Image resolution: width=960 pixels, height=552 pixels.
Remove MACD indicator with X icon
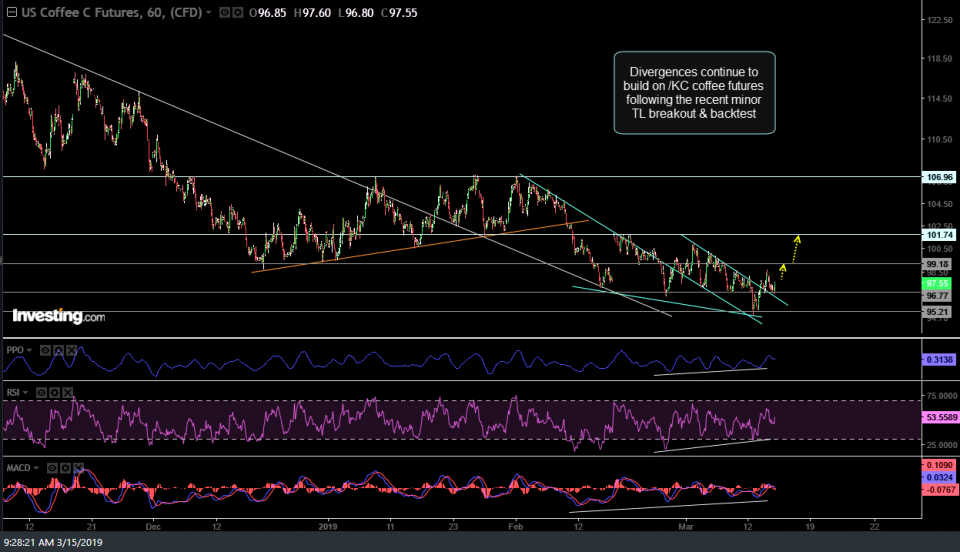click(x=78, y=467)
